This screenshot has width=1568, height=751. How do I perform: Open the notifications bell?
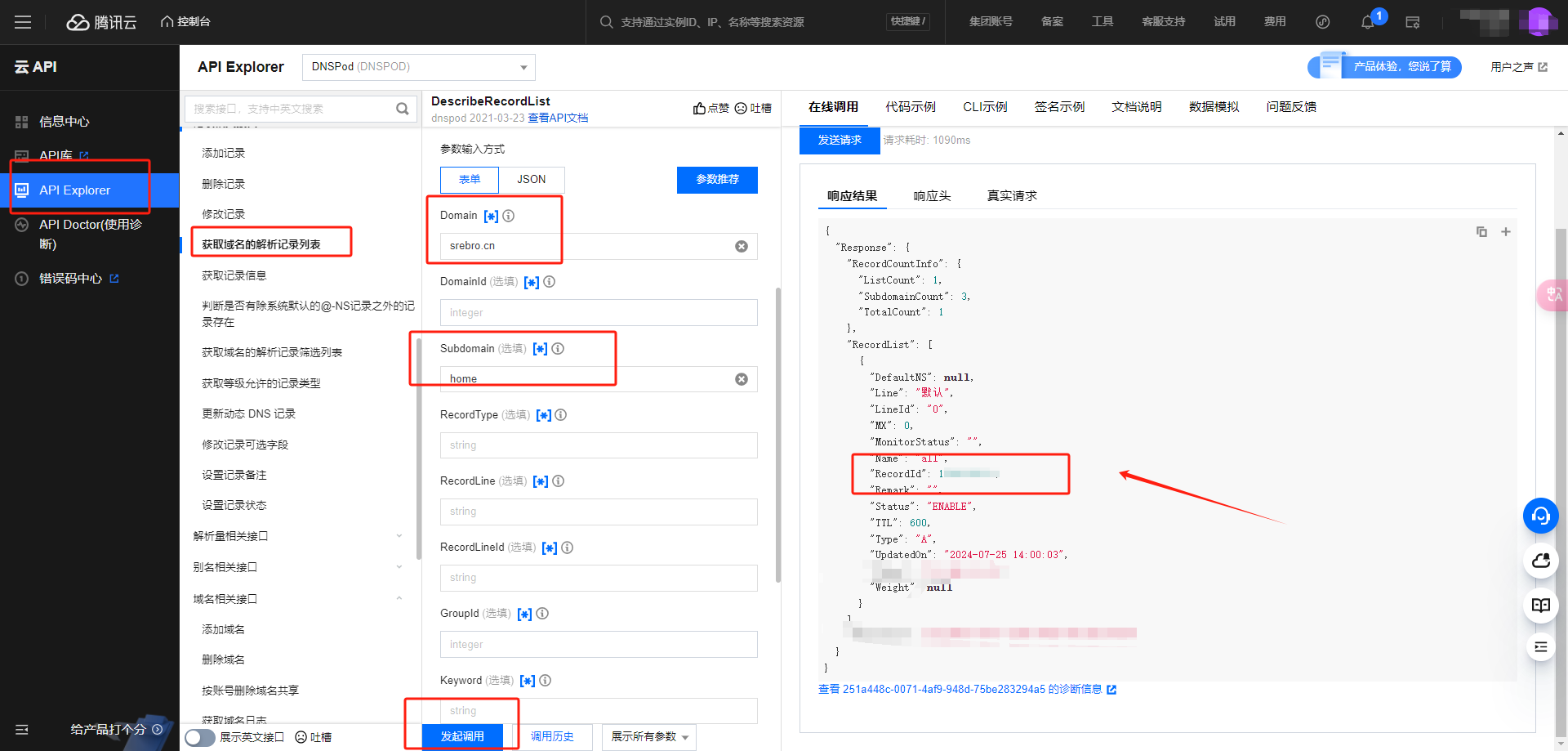(1367, 22)
